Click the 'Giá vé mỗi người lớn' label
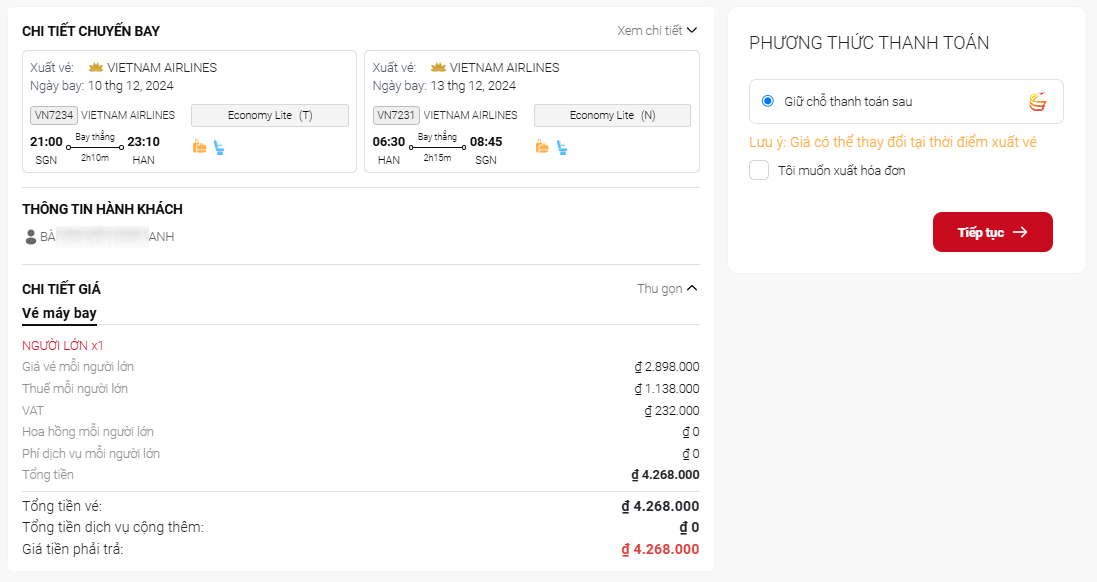The width and height of the screenshot is (1097, 582). click(x=78, y=367)
